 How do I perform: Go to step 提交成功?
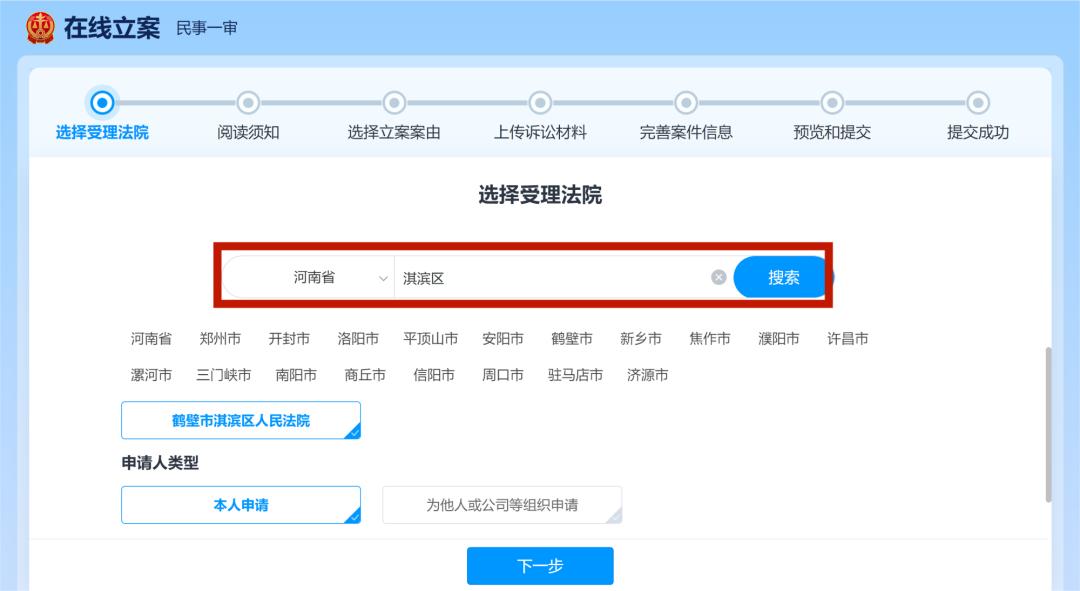[x=978, y=132]
